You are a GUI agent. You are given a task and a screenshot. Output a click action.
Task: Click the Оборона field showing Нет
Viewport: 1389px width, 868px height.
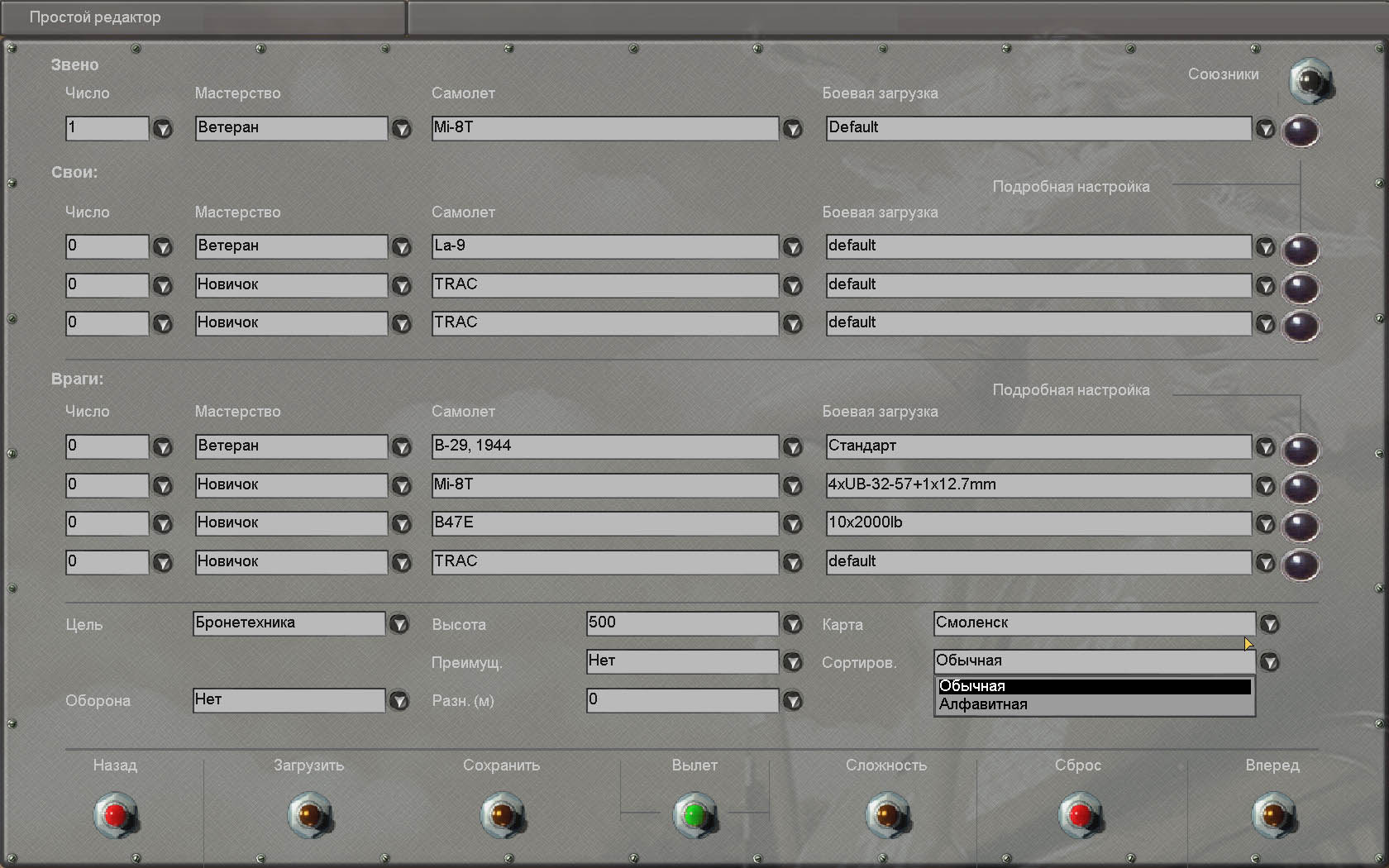(289, 700)
